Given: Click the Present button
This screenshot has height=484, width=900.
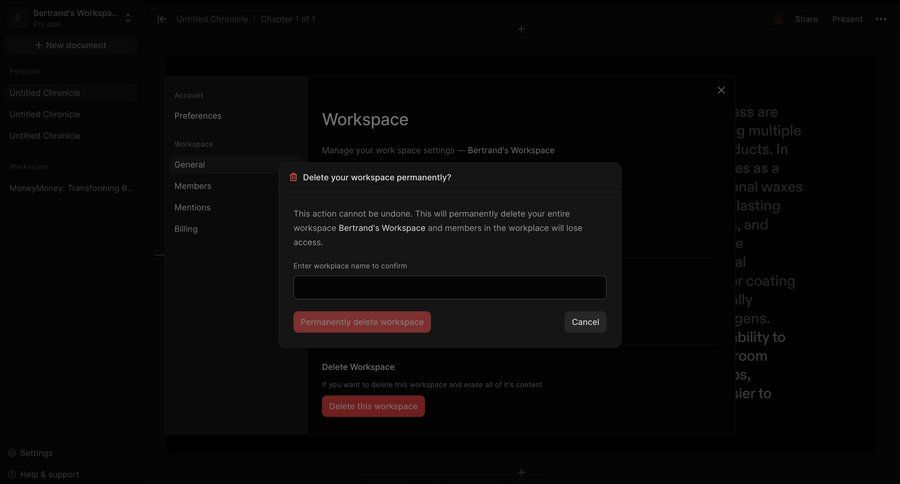Looking at the screenshot, I should (847, 19).
